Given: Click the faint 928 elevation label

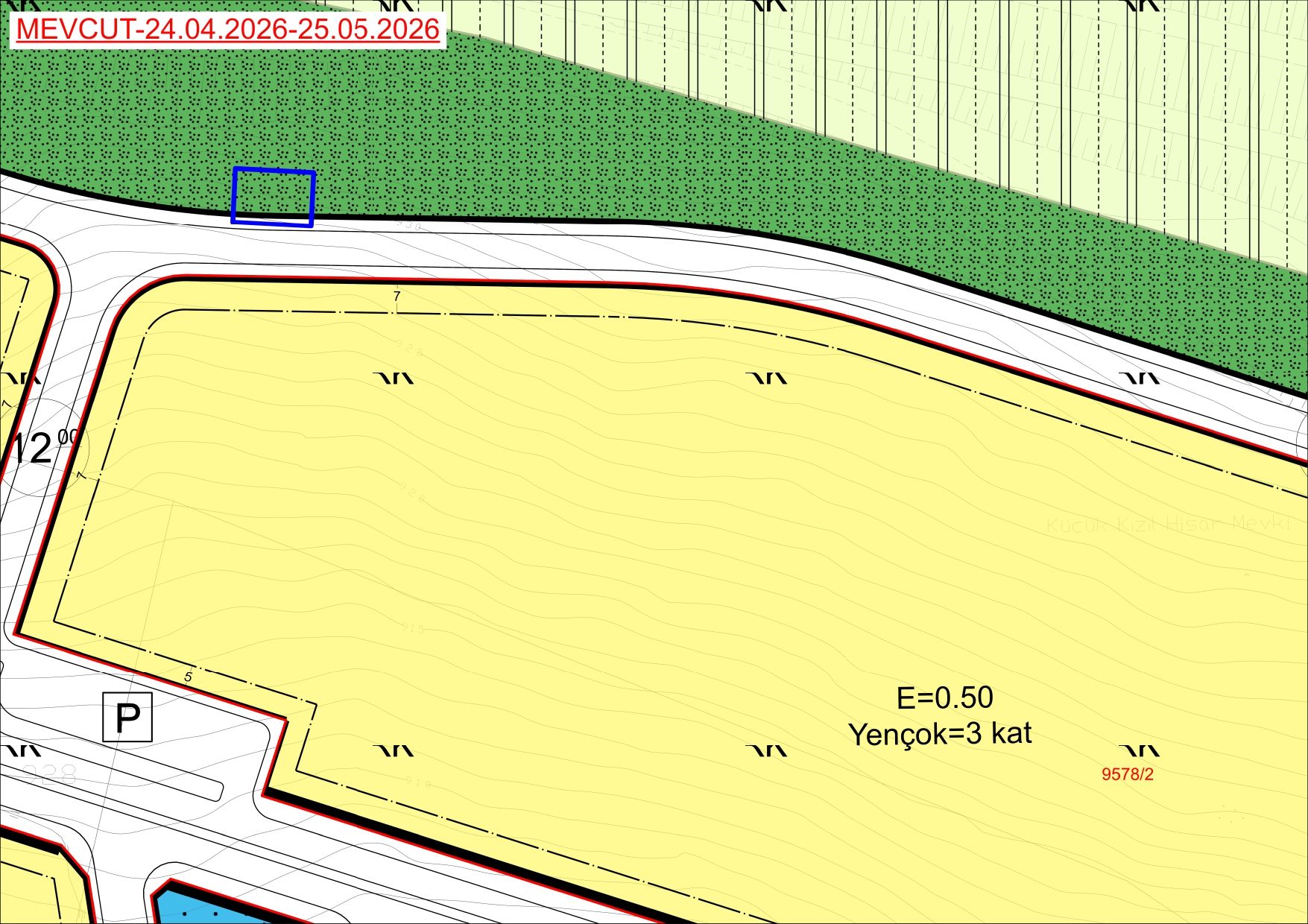Looking at the screenshot, I should [48, 774].
